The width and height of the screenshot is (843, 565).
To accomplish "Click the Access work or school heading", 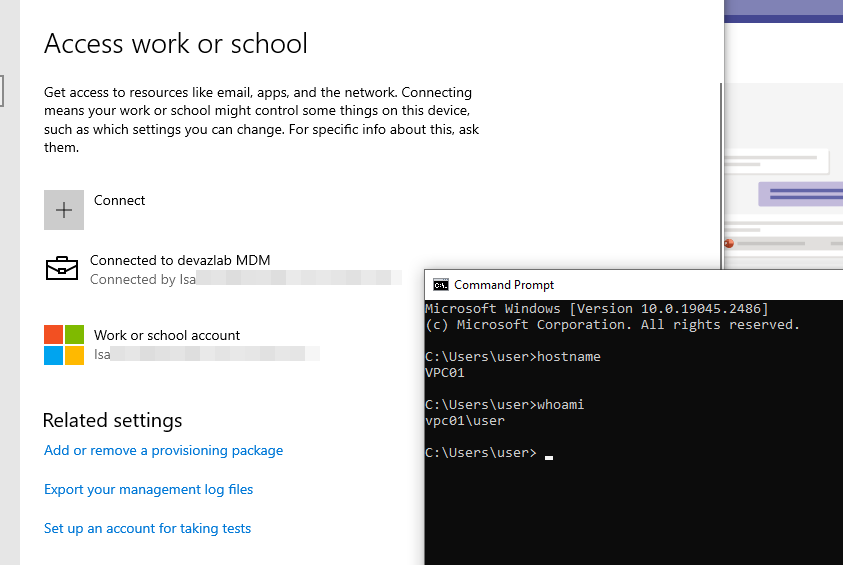I will (176, 44).
